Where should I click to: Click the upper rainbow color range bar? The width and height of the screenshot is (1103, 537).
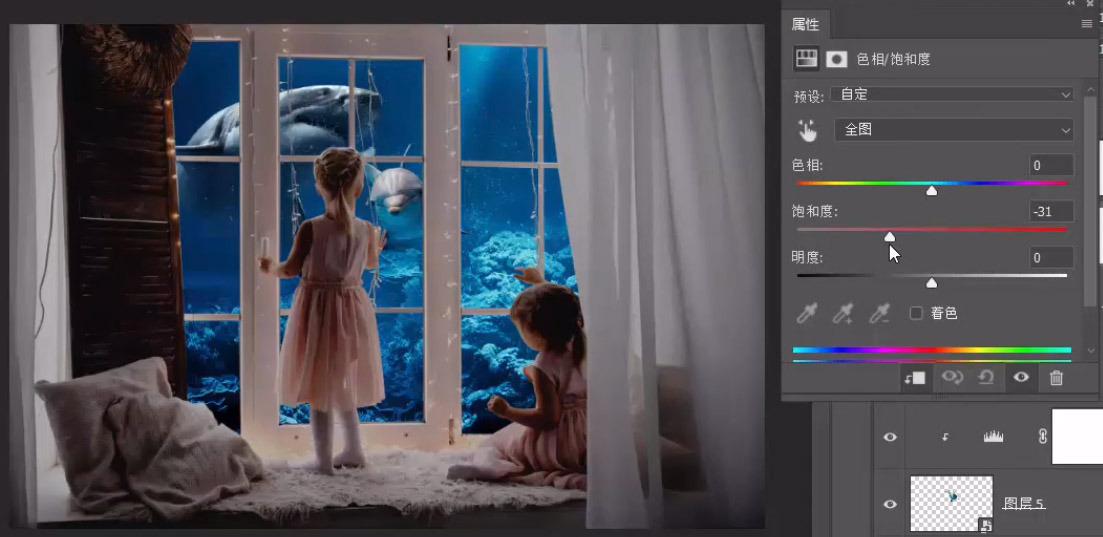(931, 350)
